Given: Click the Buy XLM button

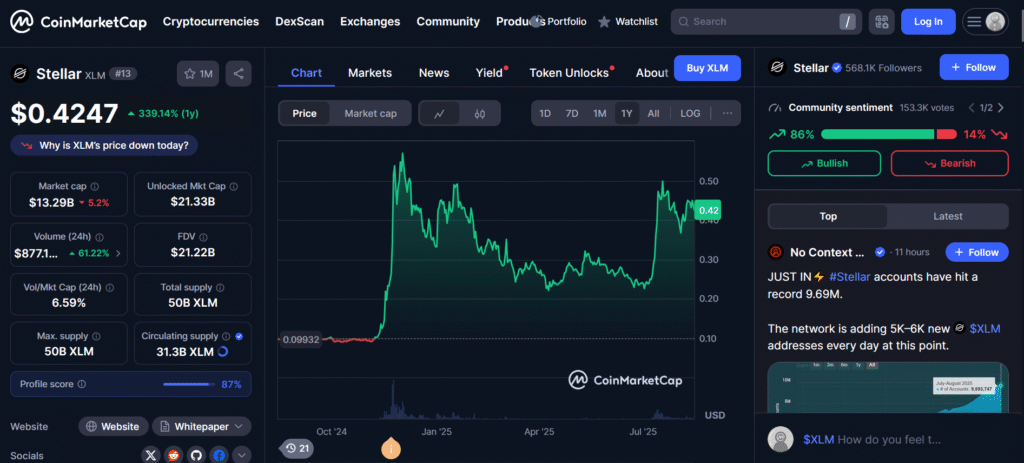Looking at the screenshot, I should 708,68.
